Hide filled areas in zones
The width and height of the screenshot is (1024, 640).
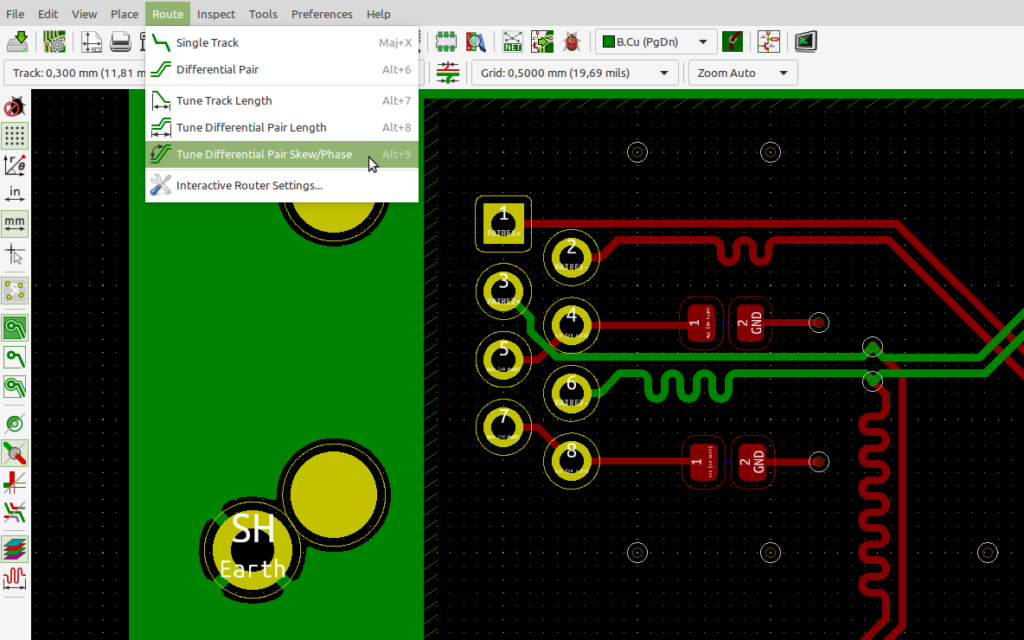[x=14, y=357]
